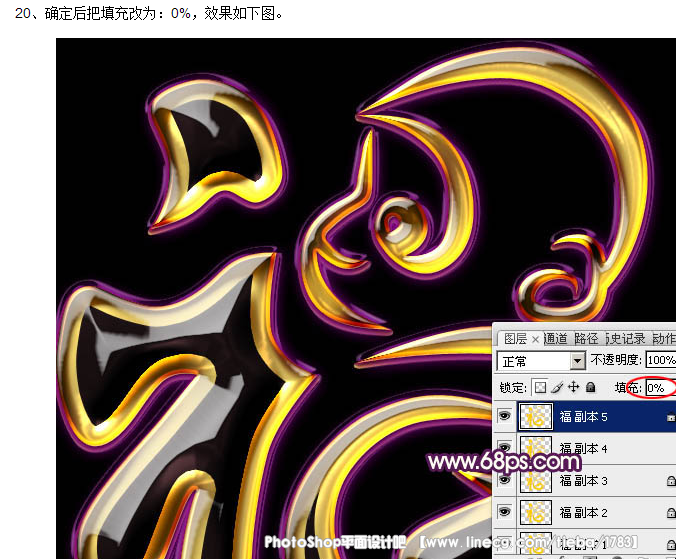The height and width of the screenshot is (559, 688).
Task: Click lock icon on 福 副本 5 layer
Action: click(670, 416)
